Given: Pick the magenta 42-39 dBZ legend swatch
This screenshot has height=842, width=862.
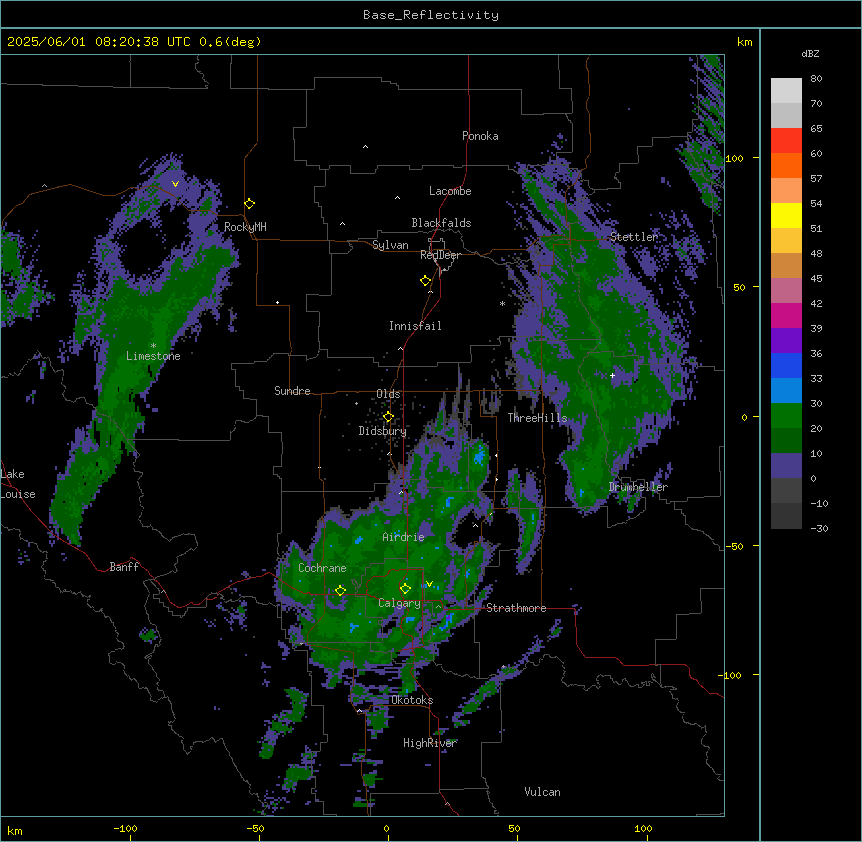Looking at the screenshot, I should coord(786,315).
